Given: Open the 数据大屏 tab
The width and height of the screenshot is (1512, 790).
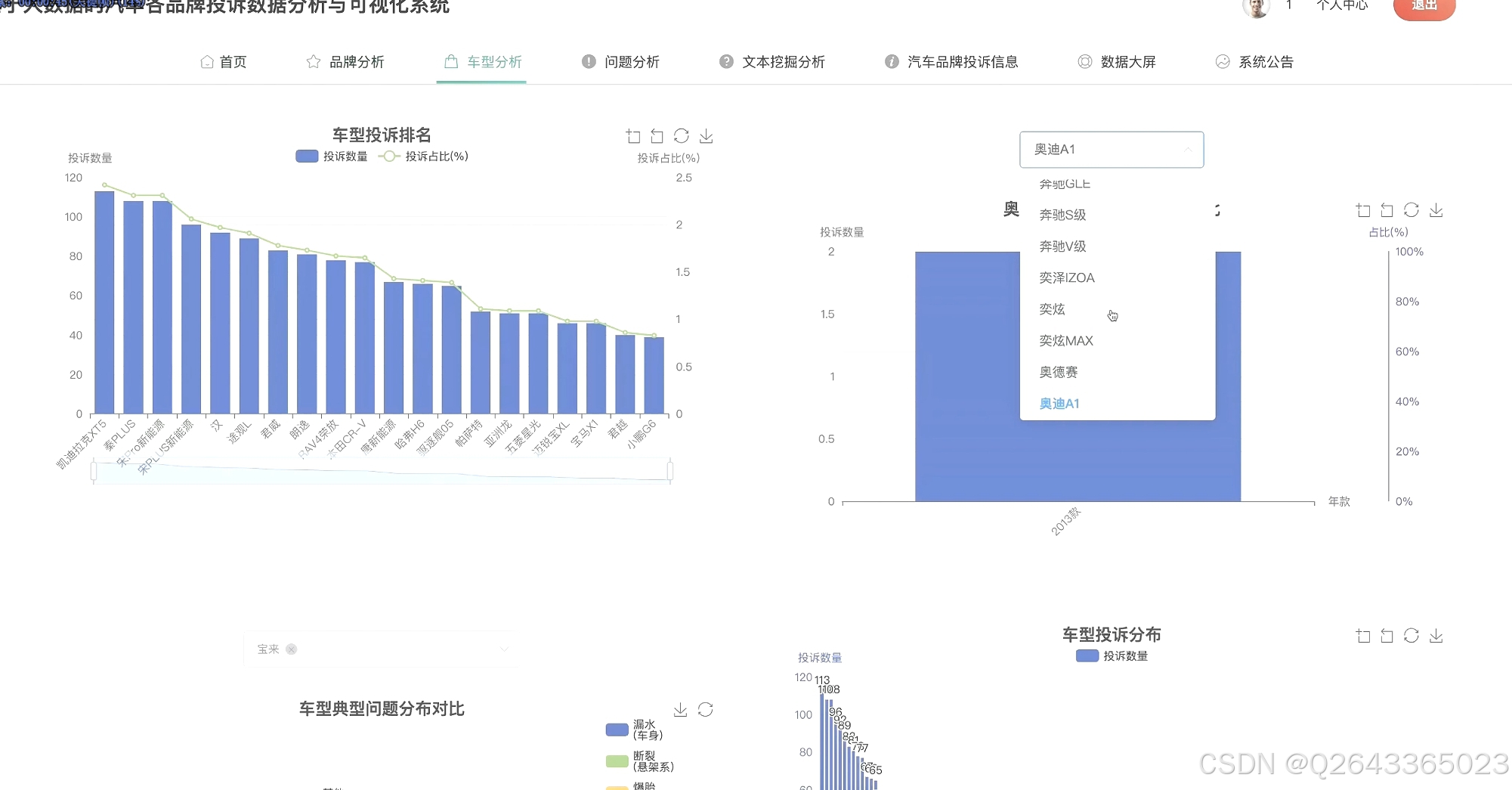Looking at the screenshot, I should (x=1117, y=62).
